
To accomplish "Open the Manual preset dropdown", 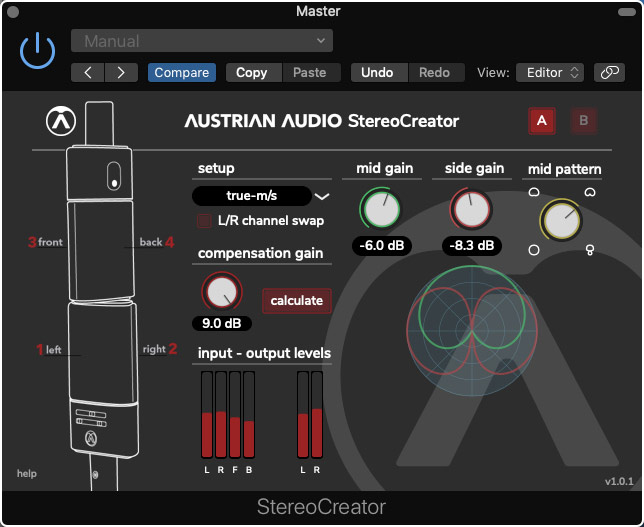I will (x=202, y=41).
